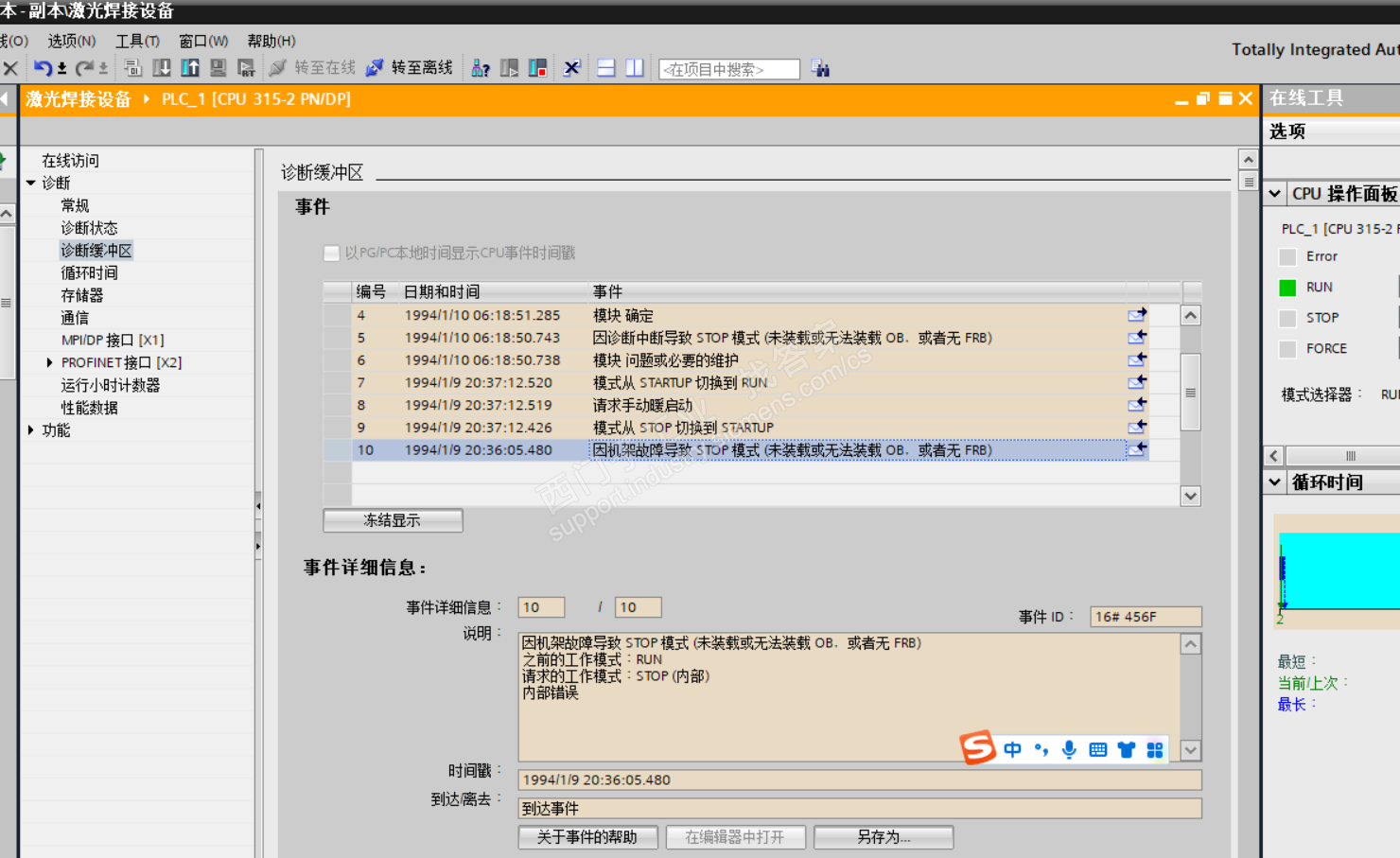Click the Upload from device icon
Viewport: 1400px width, 858px height.
(190, 68)
